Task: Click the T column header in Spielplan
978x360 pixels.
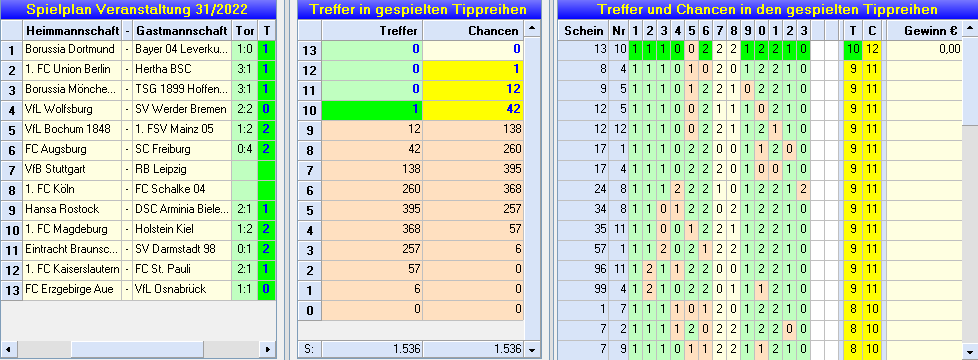Action: point(267,31)
